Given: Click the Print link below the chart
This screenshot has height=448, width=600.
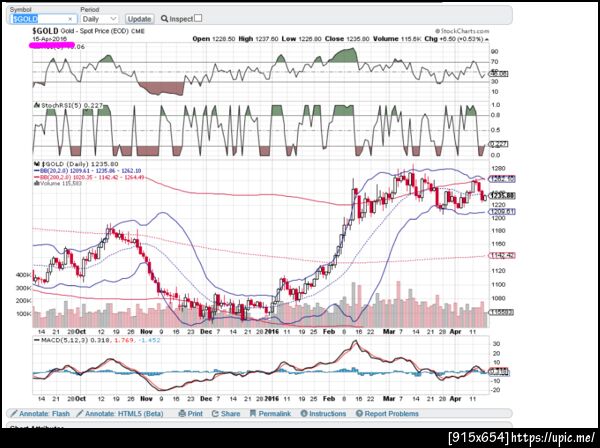Looking at the screenshot, I should (x=191, y=414).
